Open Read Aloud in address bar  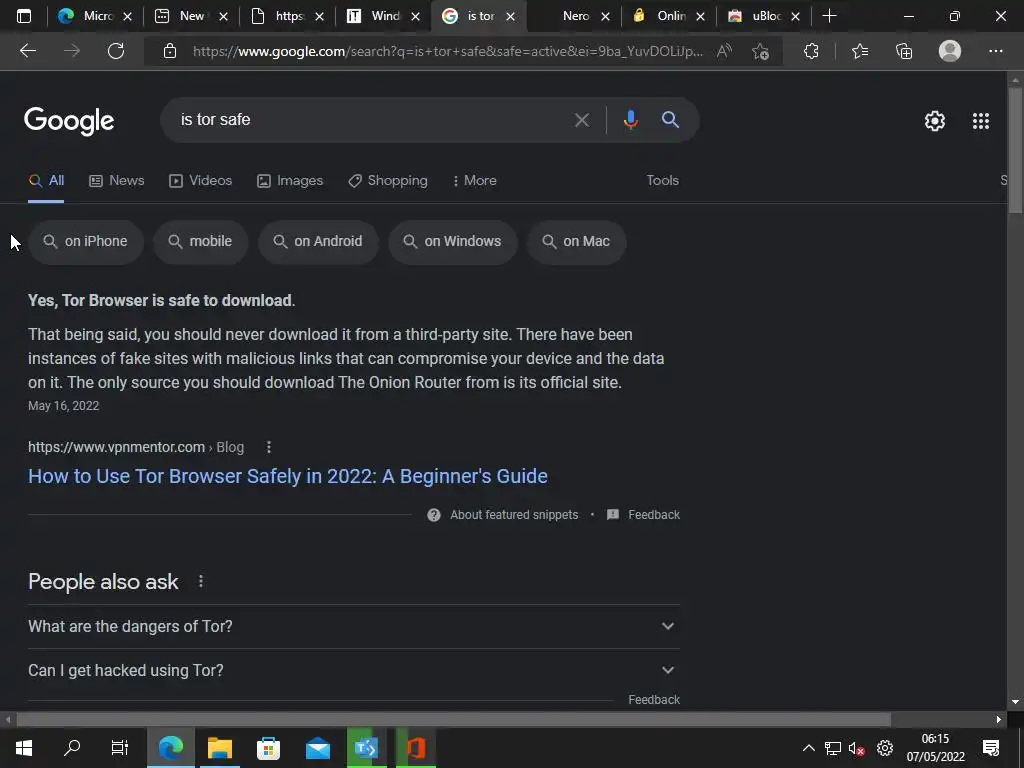pyautogui.click(x=724, y=51)
